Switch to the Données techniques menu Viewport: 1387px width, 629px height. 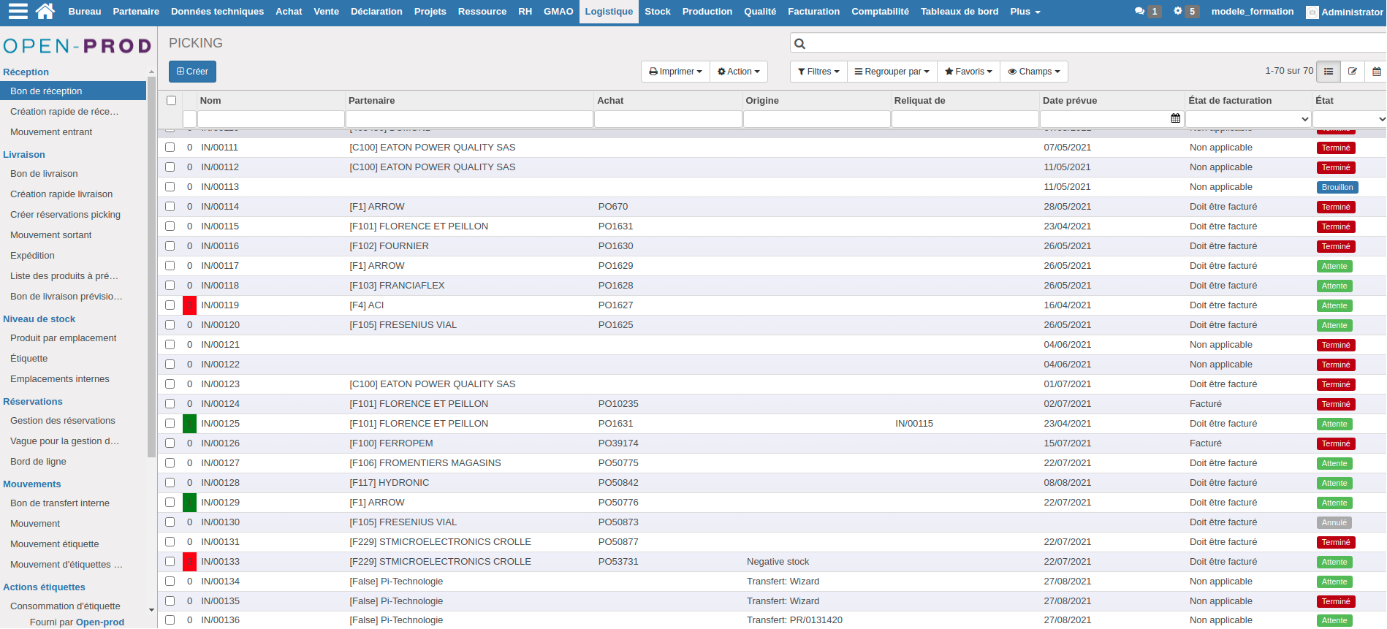[x=217, y=11]
